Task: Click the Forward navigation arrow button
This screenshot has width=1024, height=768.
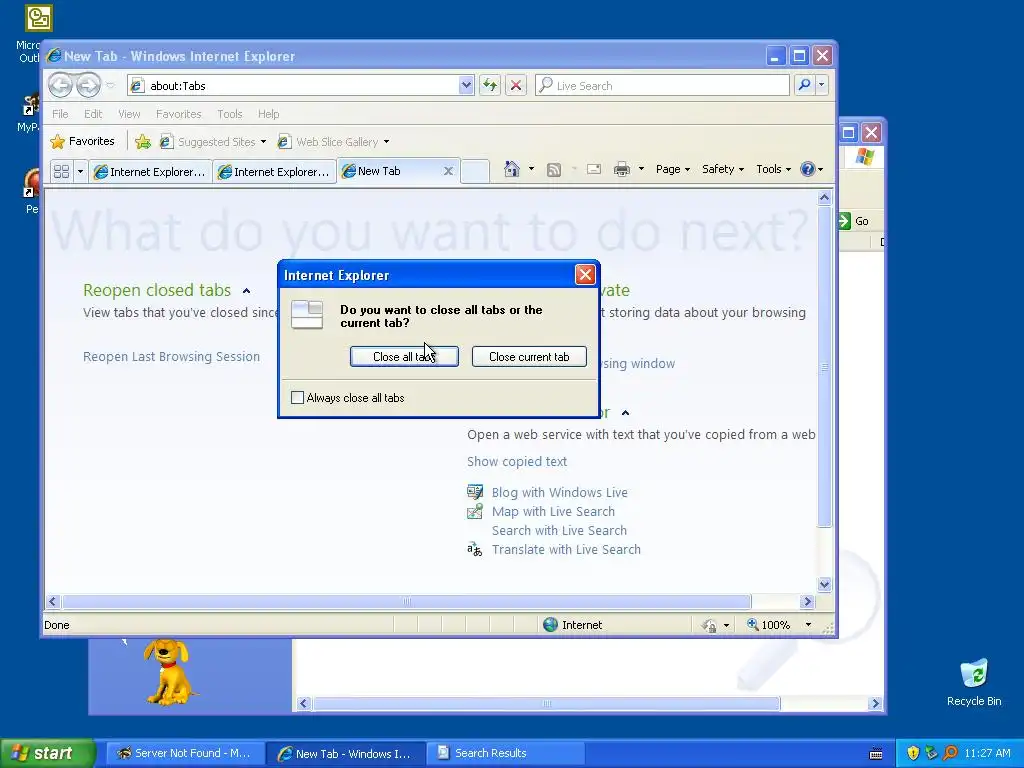Action: [x=88, y=85]
